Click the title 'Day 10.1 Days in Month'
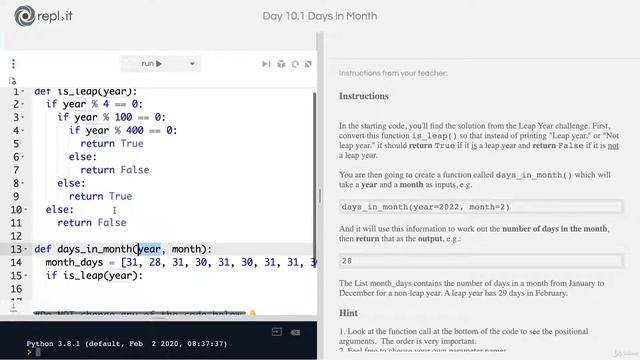Image resolution: width=640 pixels, height=360 pixels. 320,16
